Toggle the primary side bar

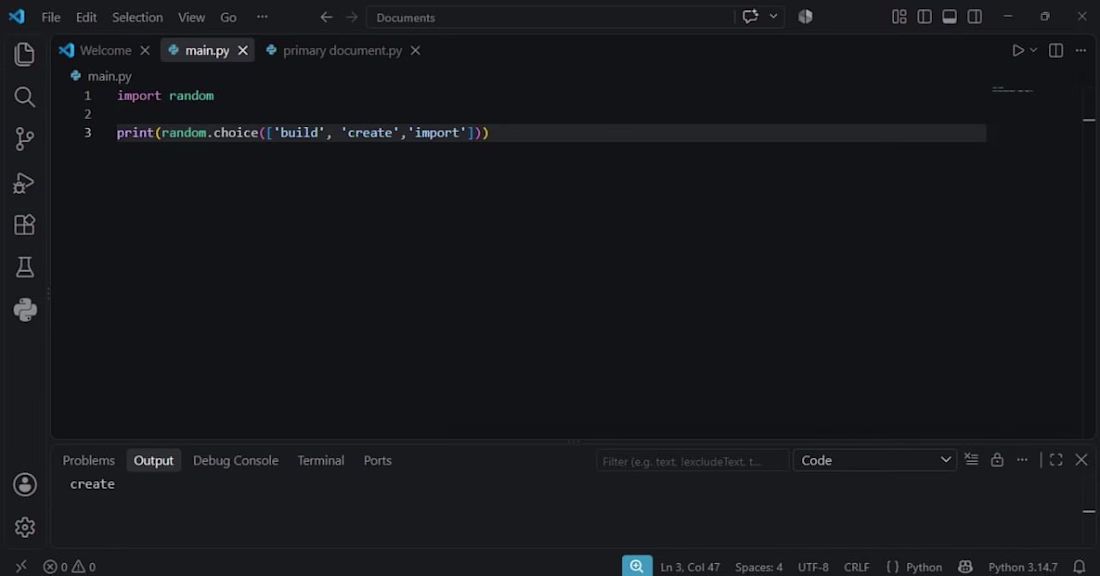click(924, 17)
